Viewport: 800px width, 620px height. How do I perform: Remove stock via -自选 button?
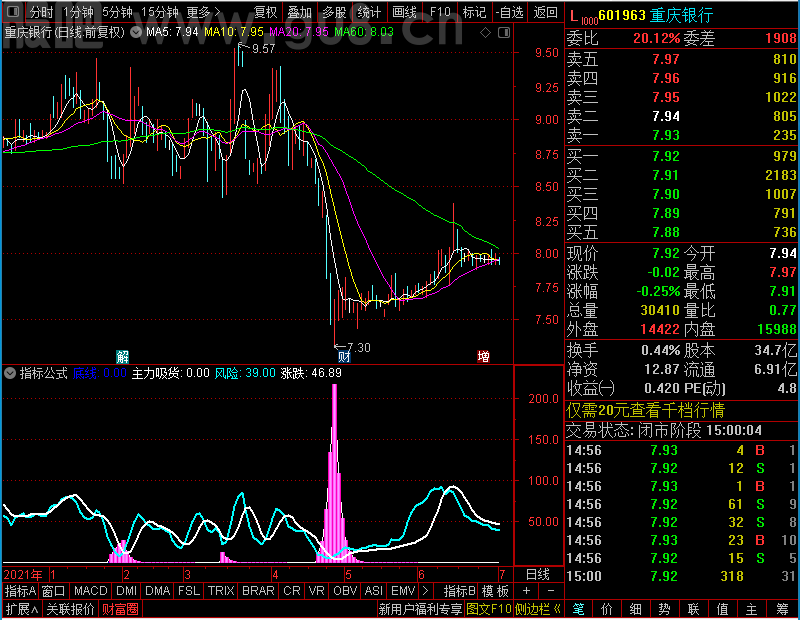point(509,12)
